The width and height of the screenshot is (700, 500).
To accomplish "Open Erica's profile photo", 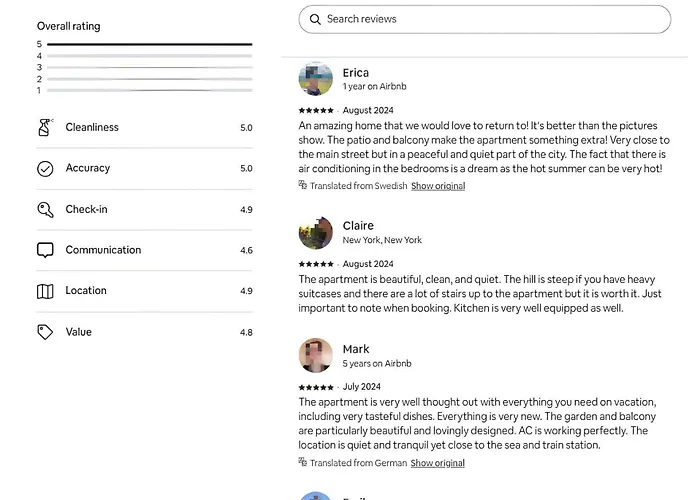I will [x=316, y=79].
